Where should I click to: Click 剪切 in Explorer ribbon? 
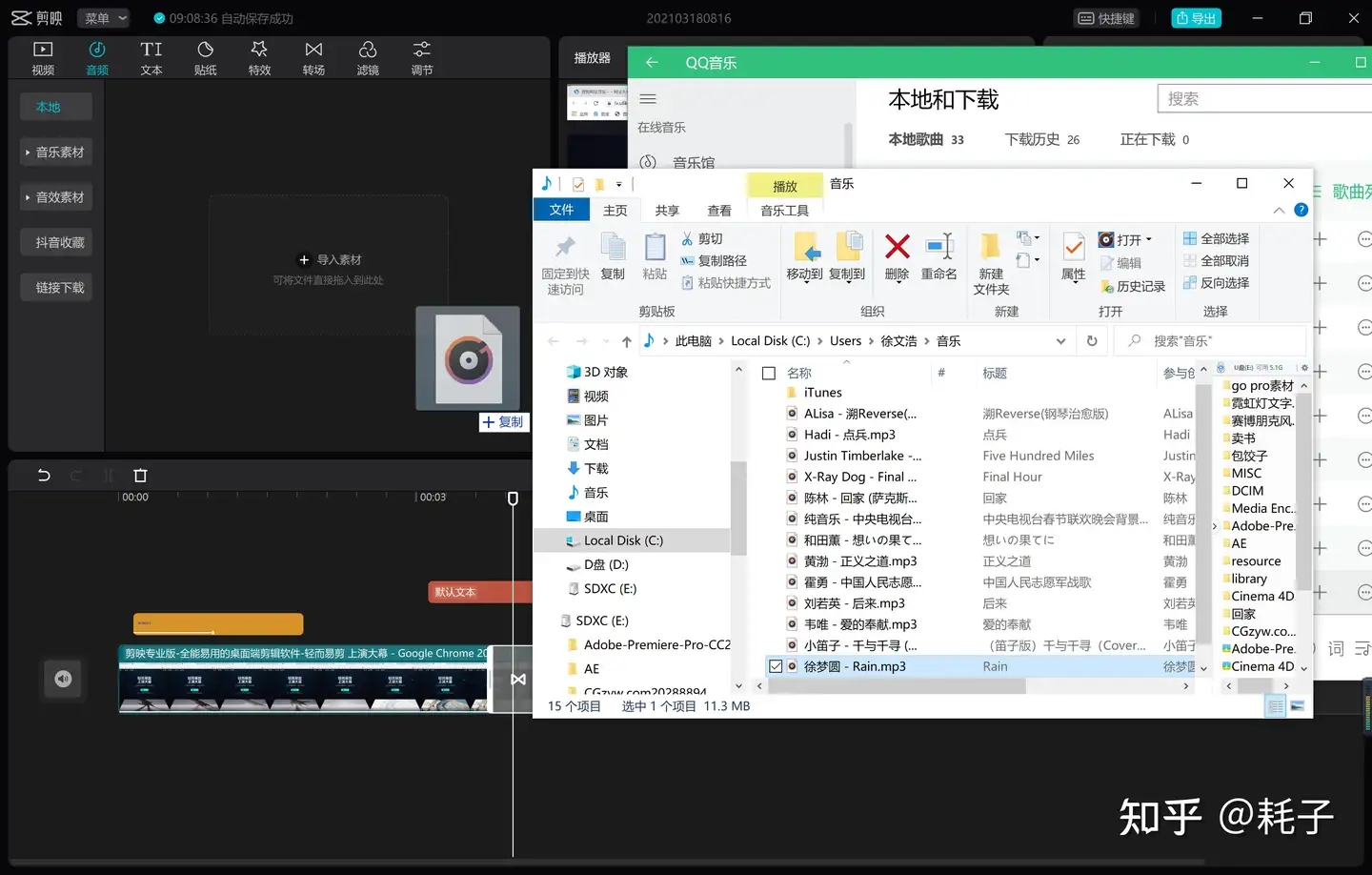pos(702,238)
